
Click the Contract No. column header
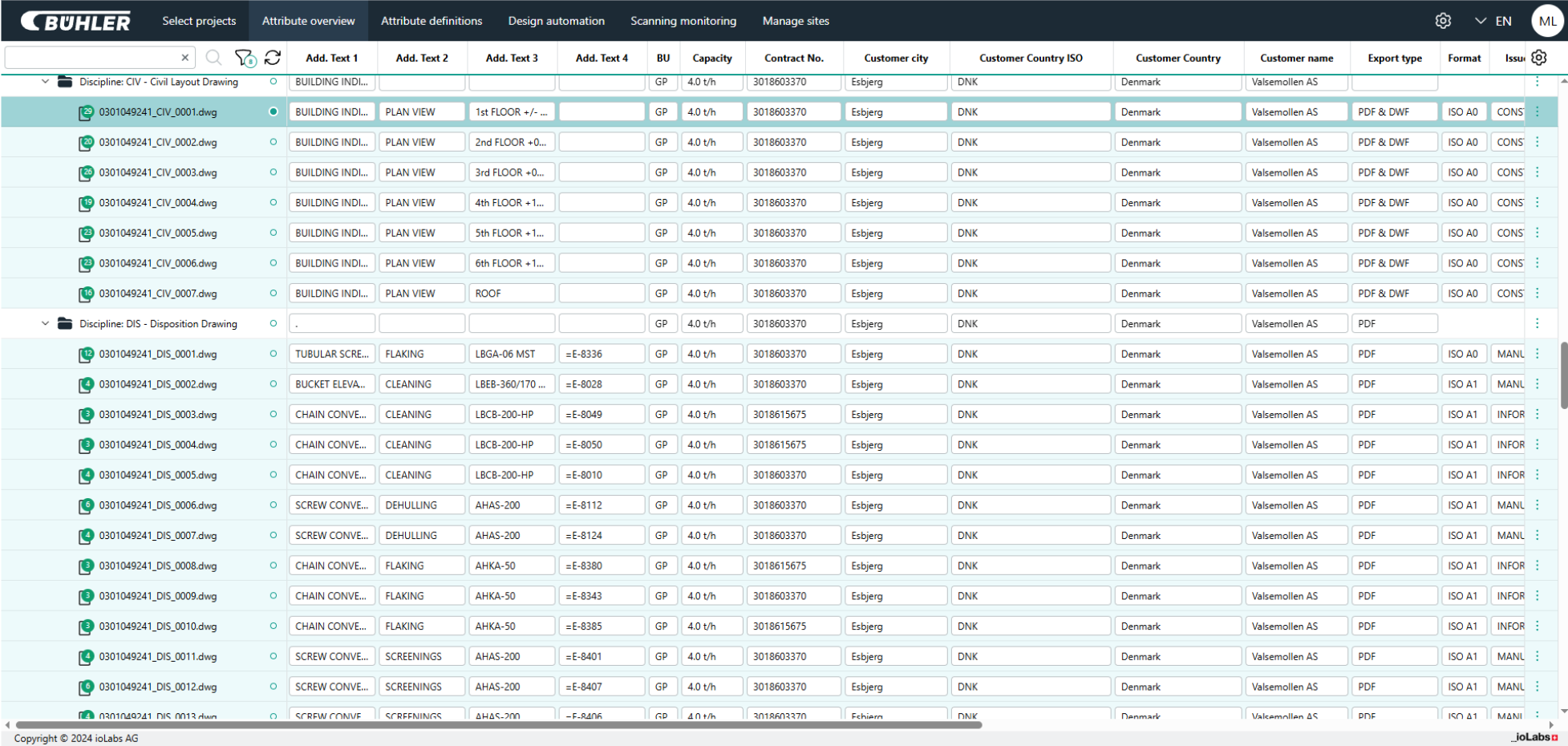793,58
